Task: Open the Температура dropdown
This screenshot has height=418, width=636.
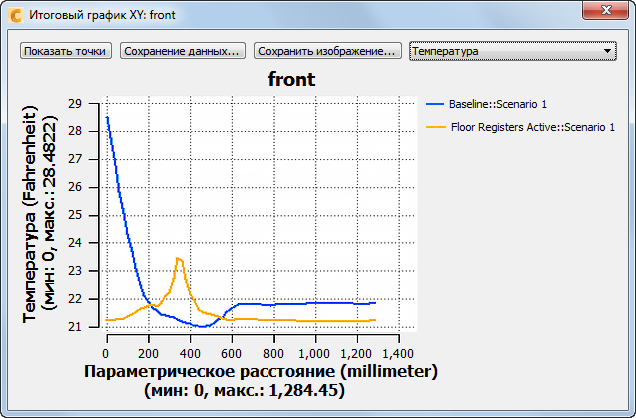Action: tap(513, 51)
